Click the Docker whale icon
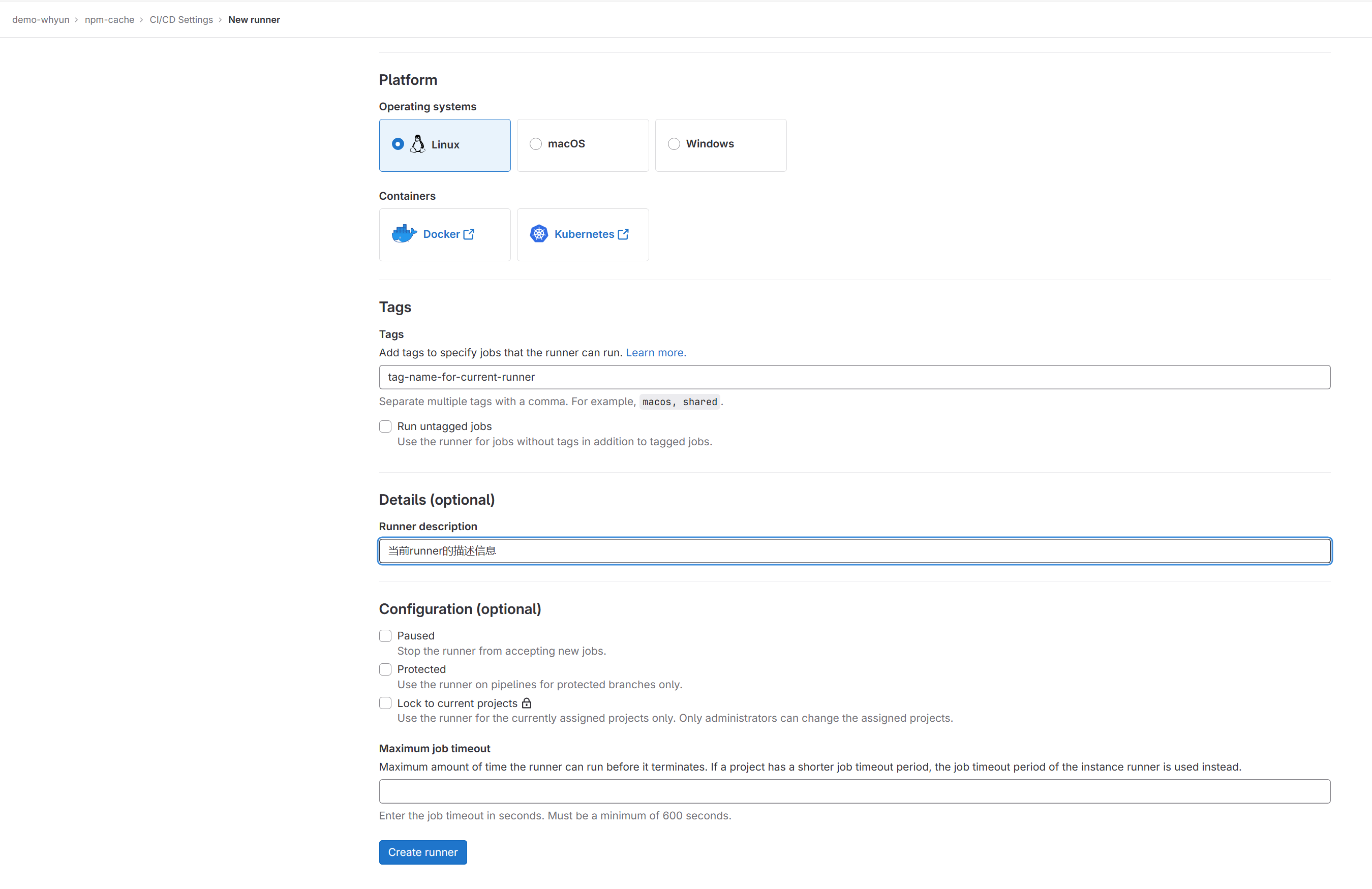 [x=403, y=233]
